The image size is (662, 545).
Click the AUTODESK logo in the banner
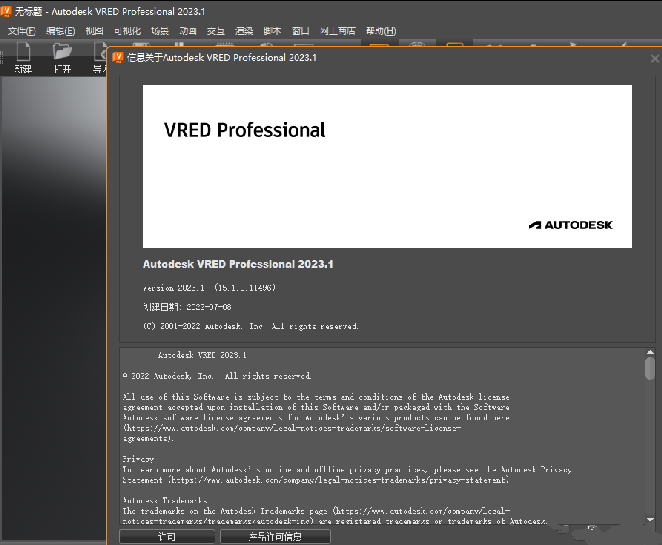[570, 225]
